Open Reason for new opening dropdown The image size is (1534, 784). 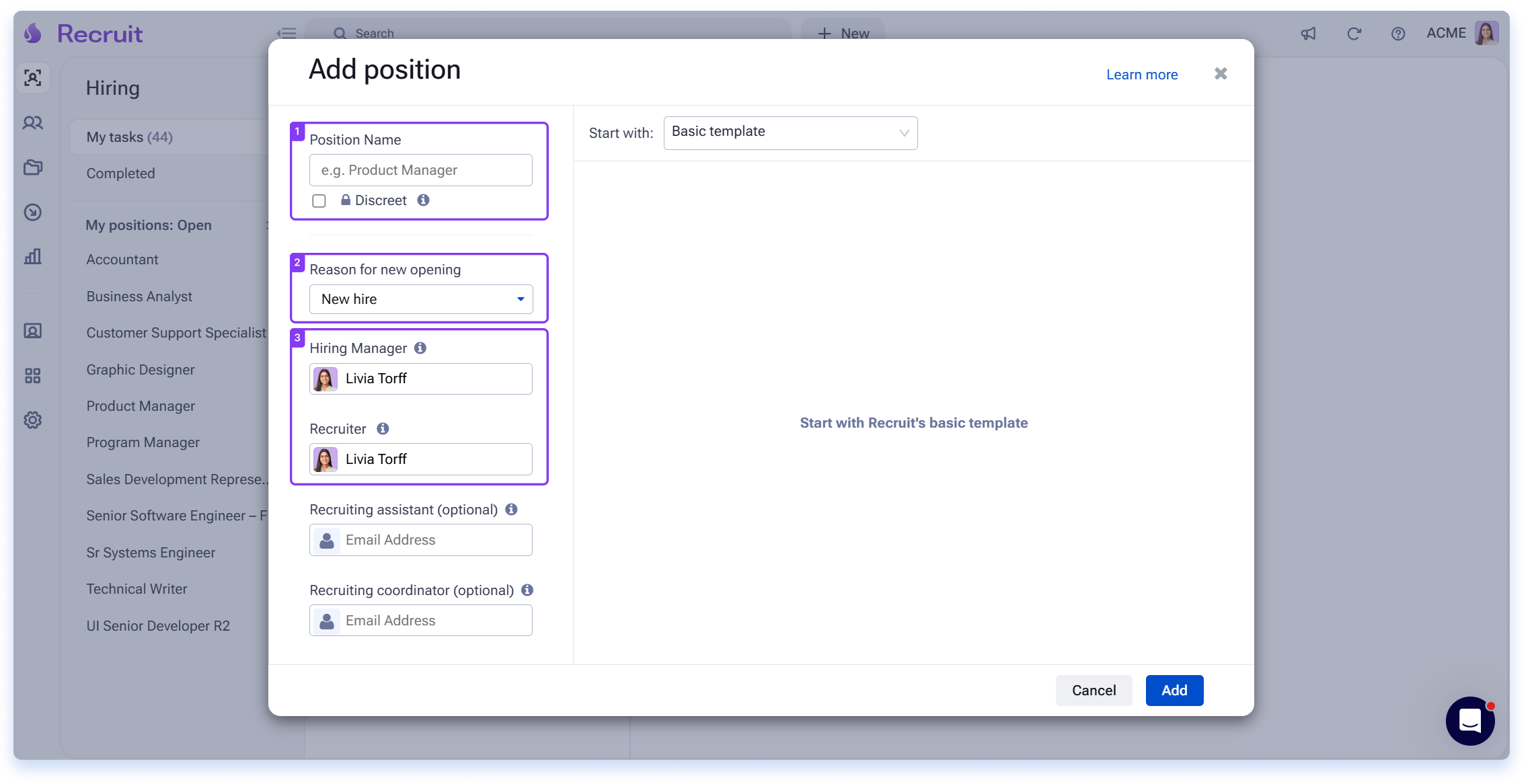pos(421,299)
